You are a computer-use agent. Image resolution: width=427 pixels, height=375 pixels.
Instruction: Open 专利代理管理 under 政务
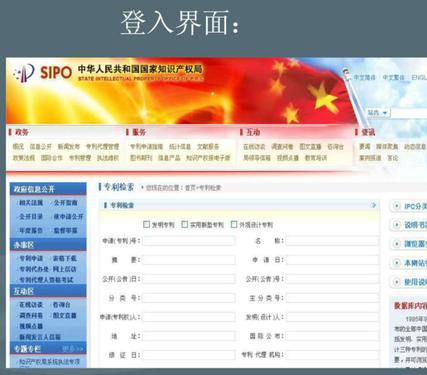click(102, 147)
